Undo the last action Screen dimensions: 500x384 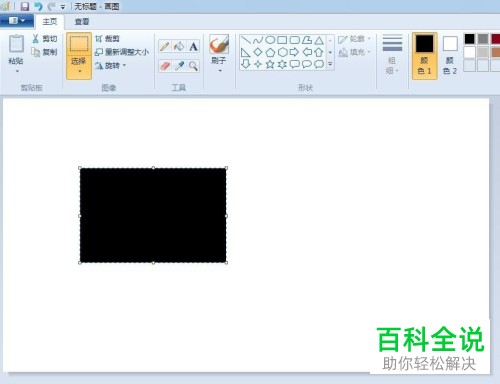point(39,6)
